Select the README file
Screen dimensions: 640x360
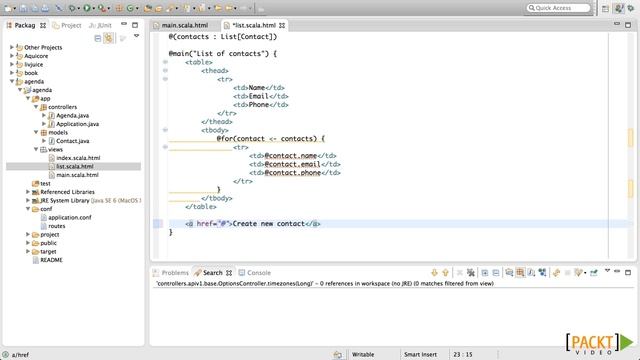point(51,260)
